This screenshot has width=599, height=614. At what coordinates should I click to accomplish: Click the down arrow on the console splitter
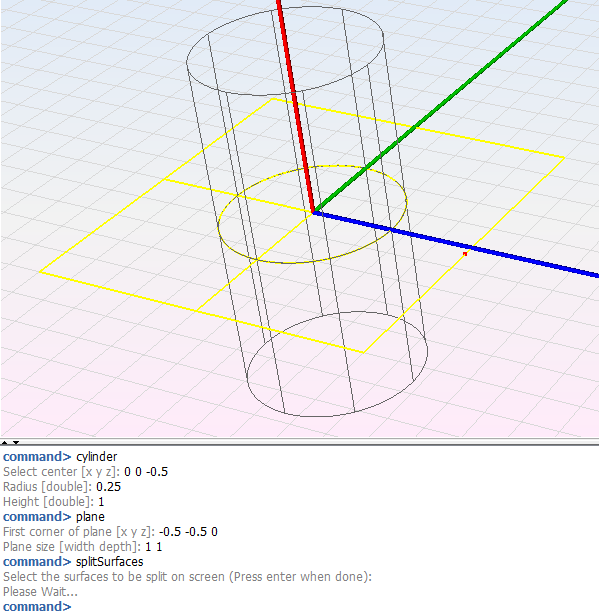[x=16, y=442]
